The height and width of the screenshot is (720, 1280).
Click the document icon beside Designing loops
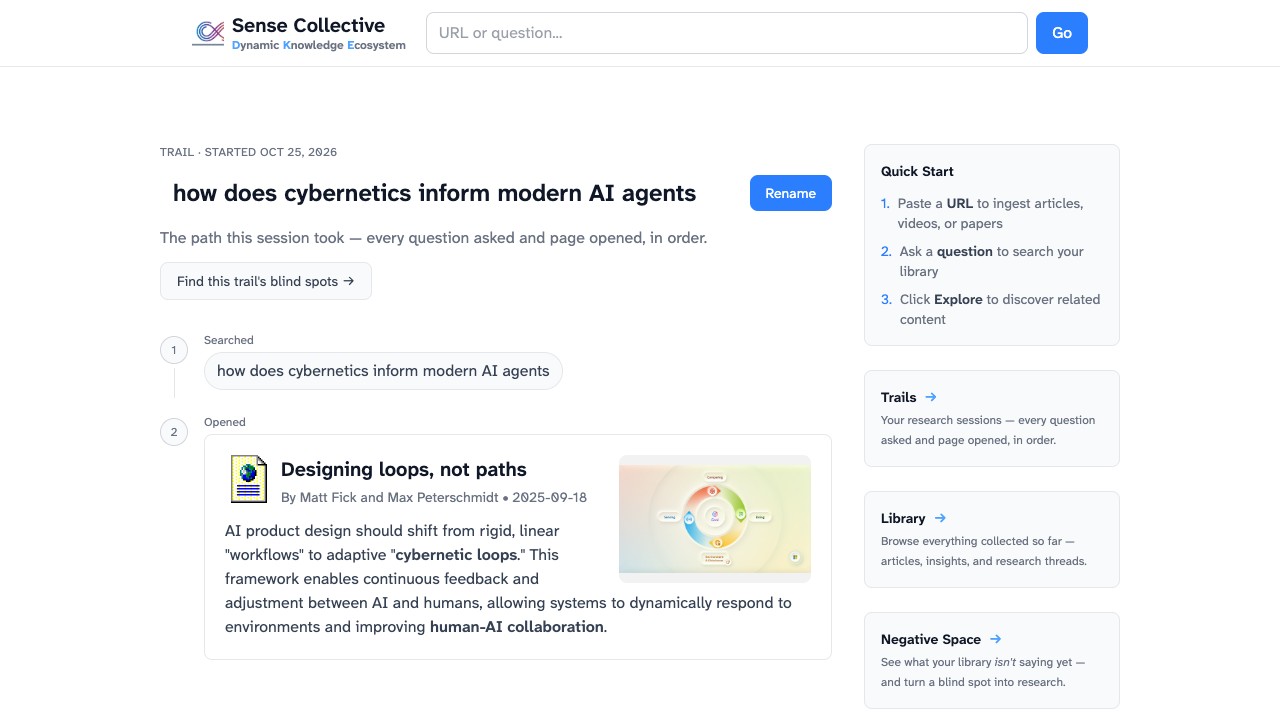pyautogui.click(x=249, y=479)
